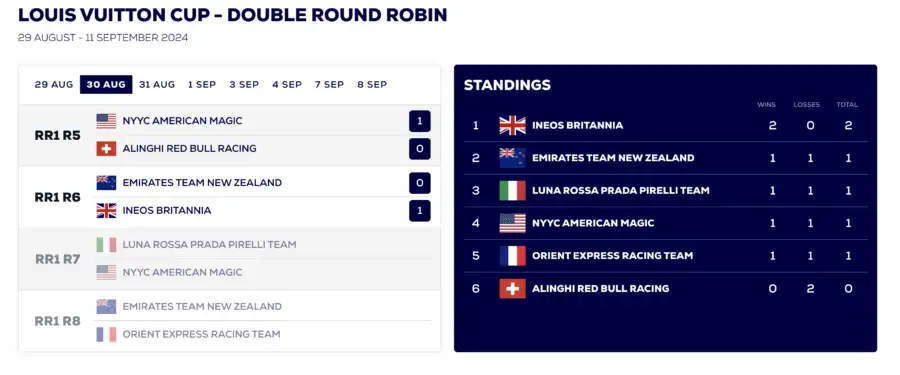This screenshot has height=375, width=900.
Task: Select the 29 AUG date tab
Action: tap(54, 84)
